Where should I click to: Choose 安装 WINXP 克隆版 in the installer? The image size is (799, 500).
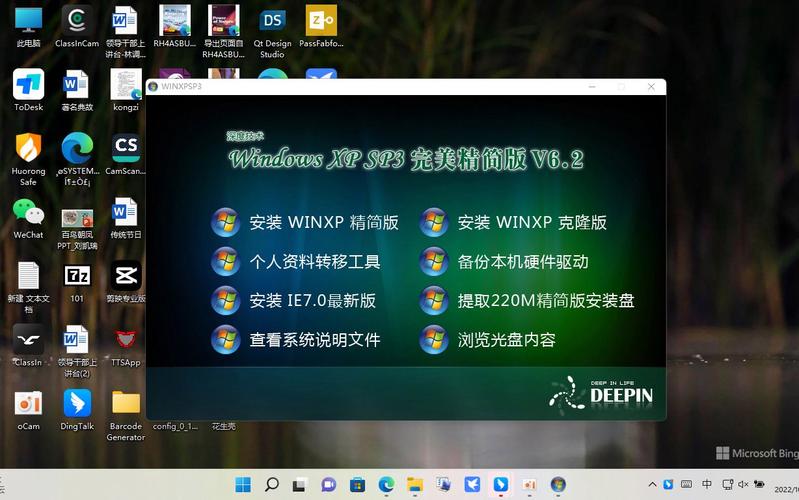[513, 222]
